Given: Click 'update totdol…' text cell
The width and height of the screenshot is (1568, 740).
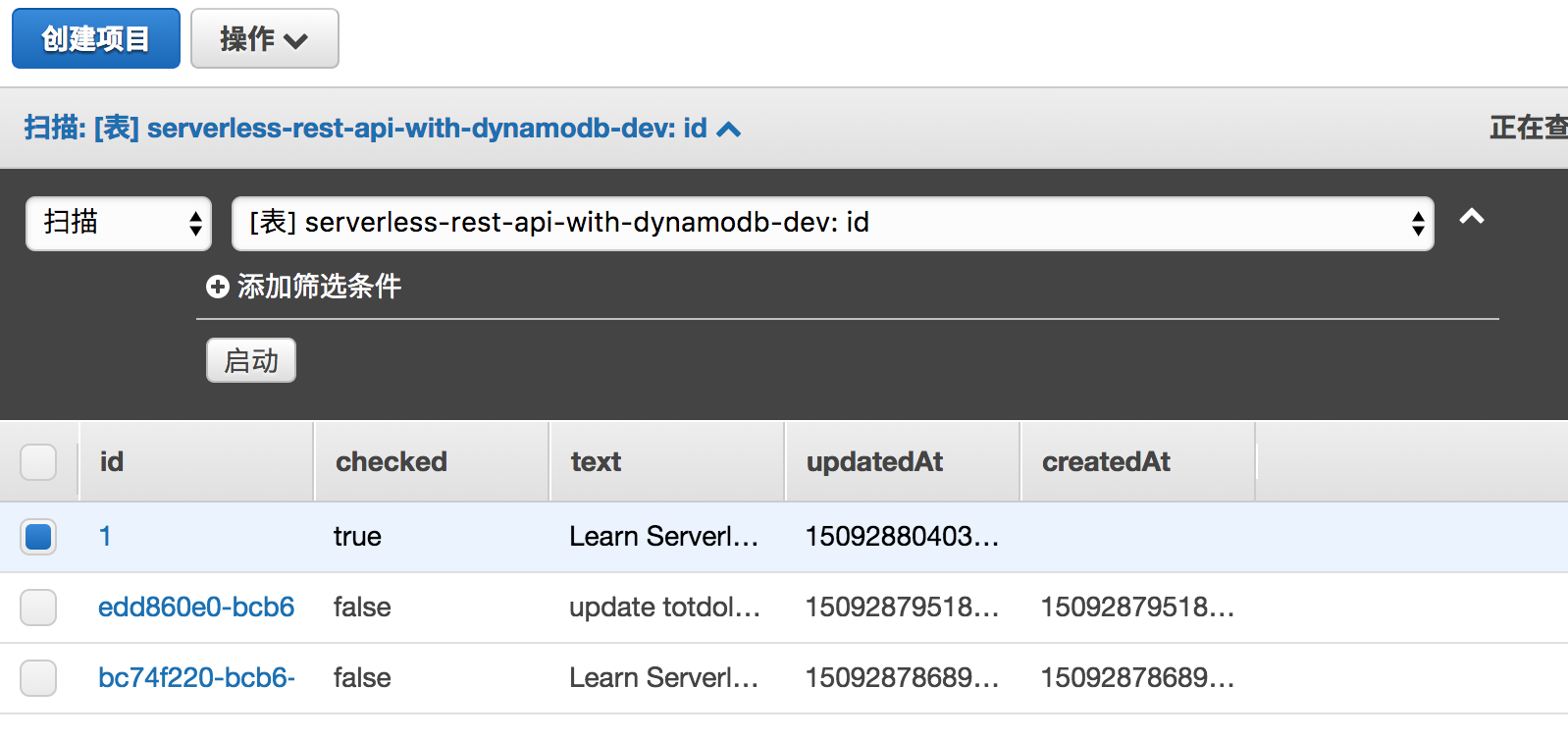Looking at the screenshot, I should [x=664, y=608].
